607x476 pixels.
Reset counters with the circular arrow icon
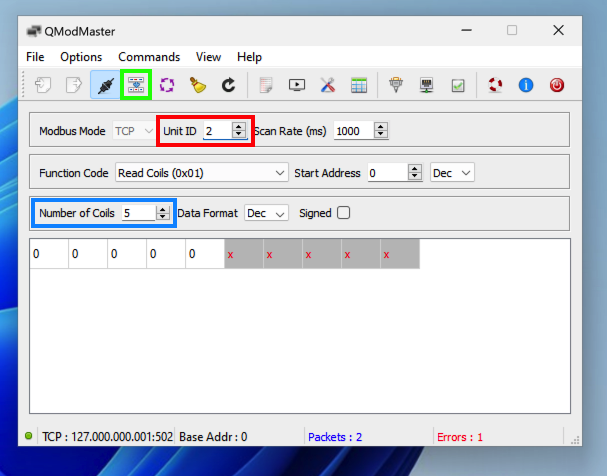point(228,85)
